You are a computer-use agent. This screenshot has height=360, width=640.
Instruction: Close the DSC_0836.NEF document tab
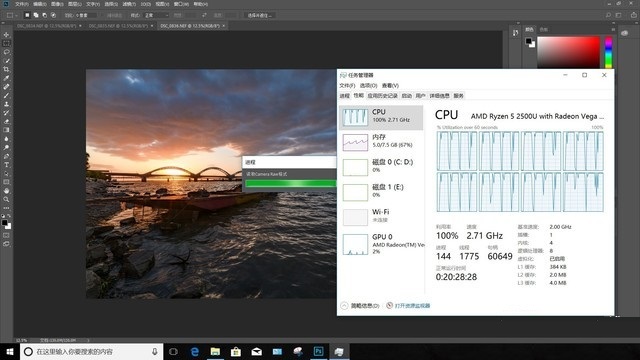(224, 26)
